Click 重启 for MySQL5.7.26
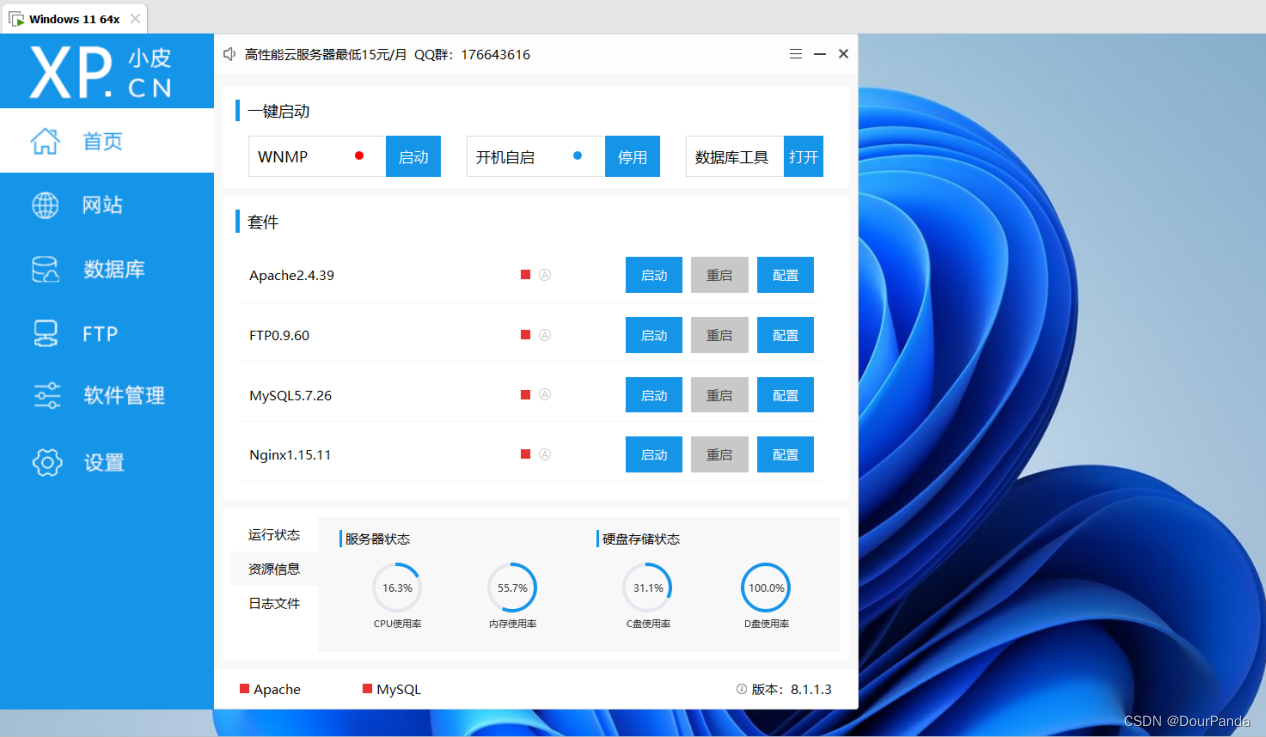Viewport: 1266px width, 737px height. 720,395
